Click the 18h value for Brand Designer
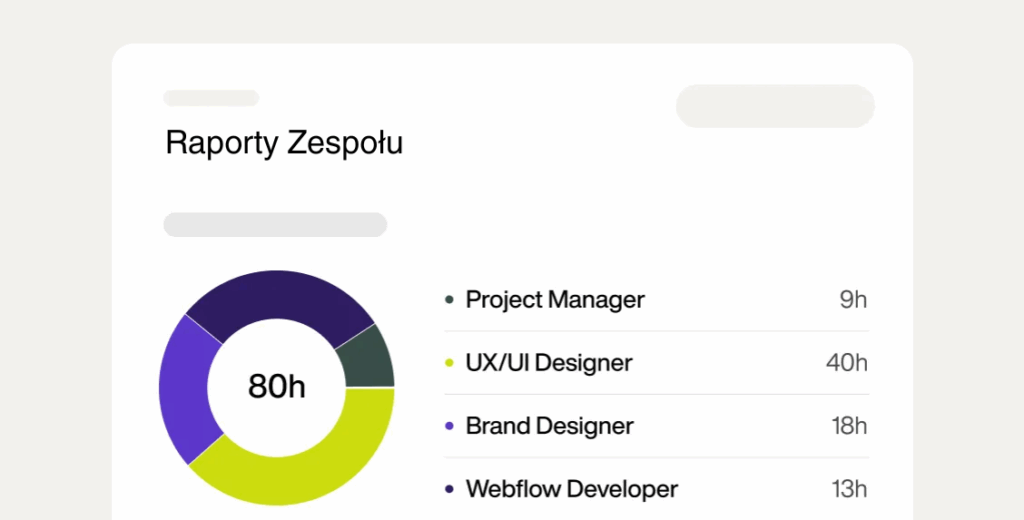Viewport: 1024px width, 520px height. tap(849, 426)
